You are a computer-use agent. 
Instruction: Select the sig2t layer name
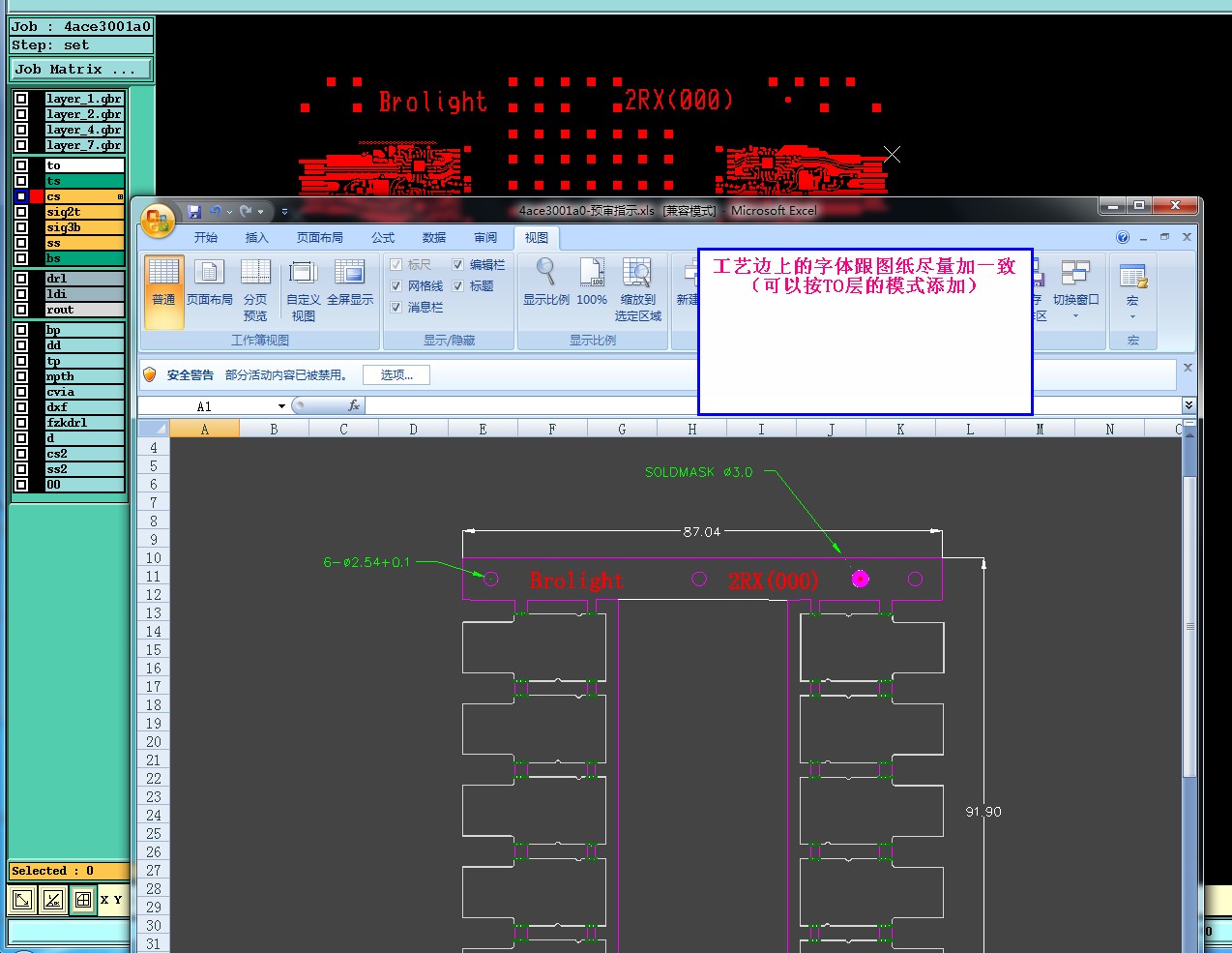pyautogui.click(x=85, y=212)
